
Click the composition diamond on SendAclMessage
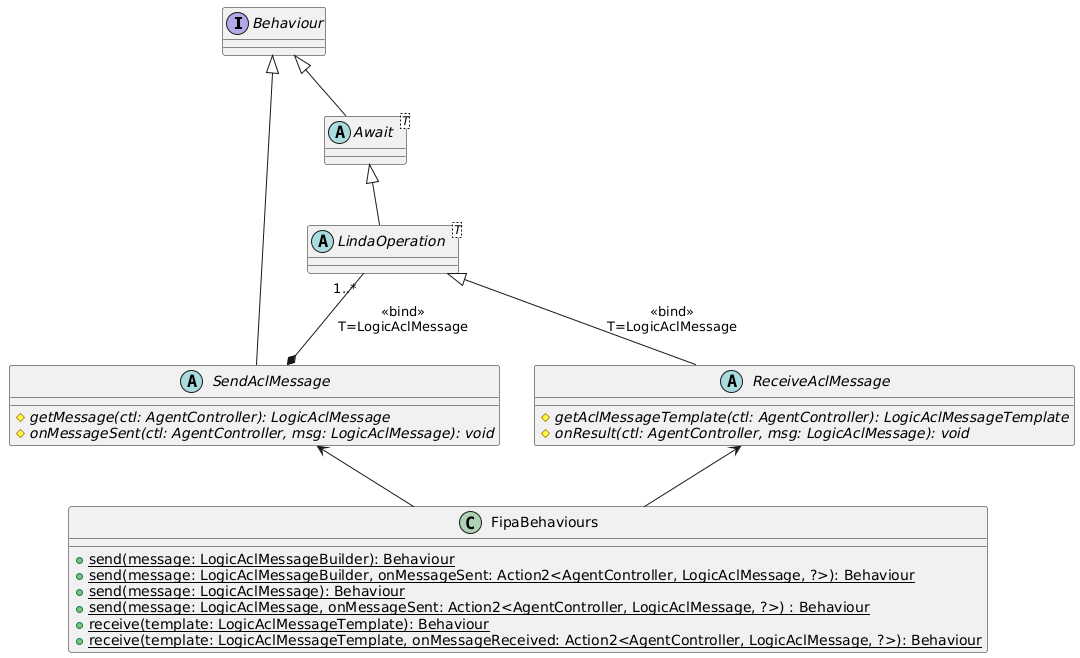point(291,359)
